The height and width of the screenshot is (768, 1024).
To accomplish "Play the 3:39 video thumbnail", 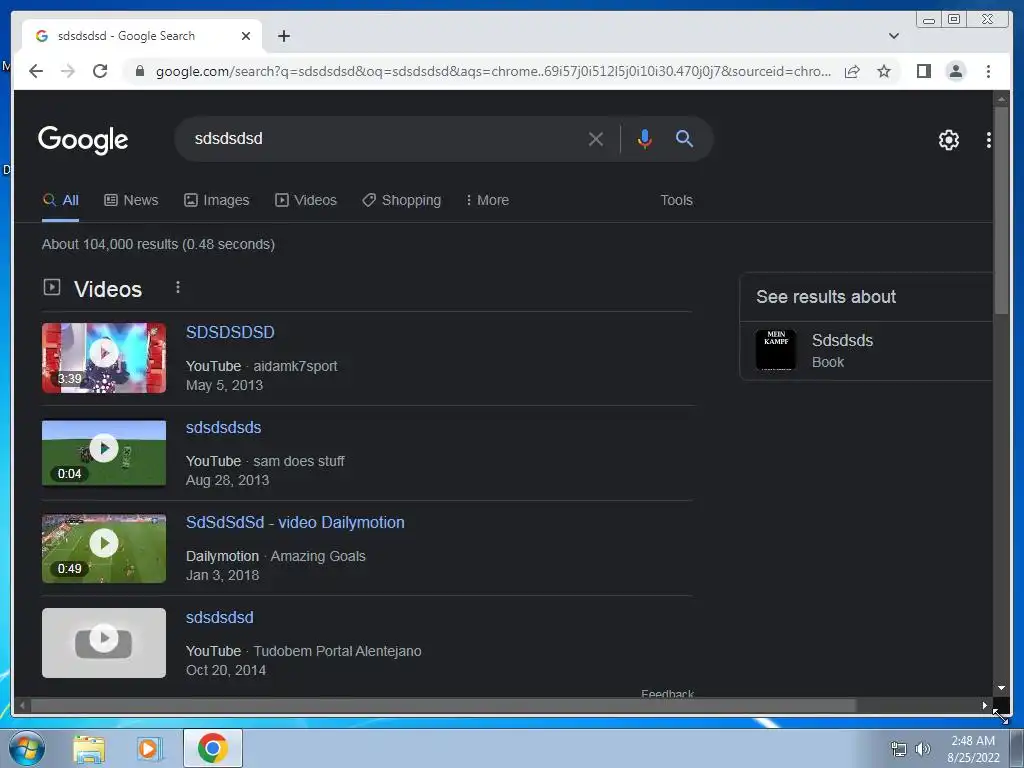I will point(104,358).
